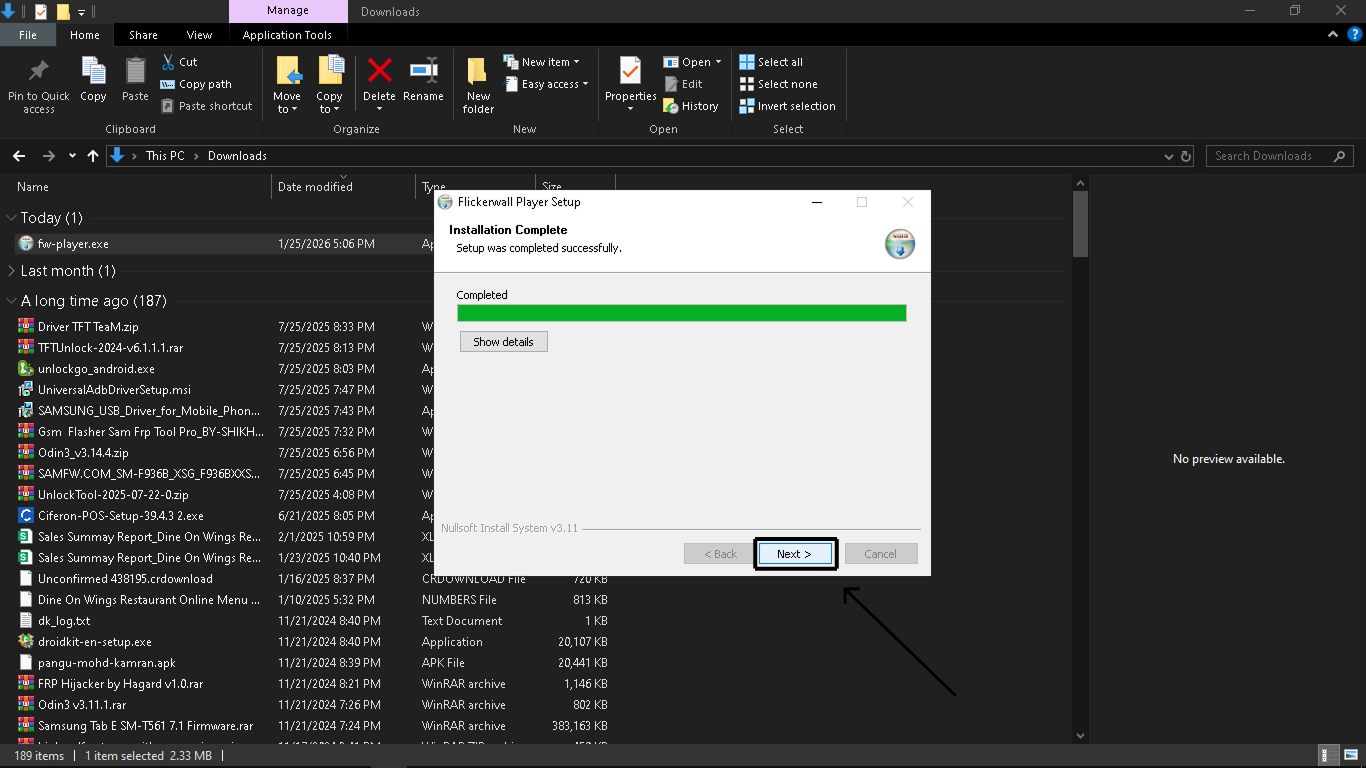Click the droidkit-en-setup.exe file icon
The width and height of the screenshot is (1366, 768).
tap(26, 642)
